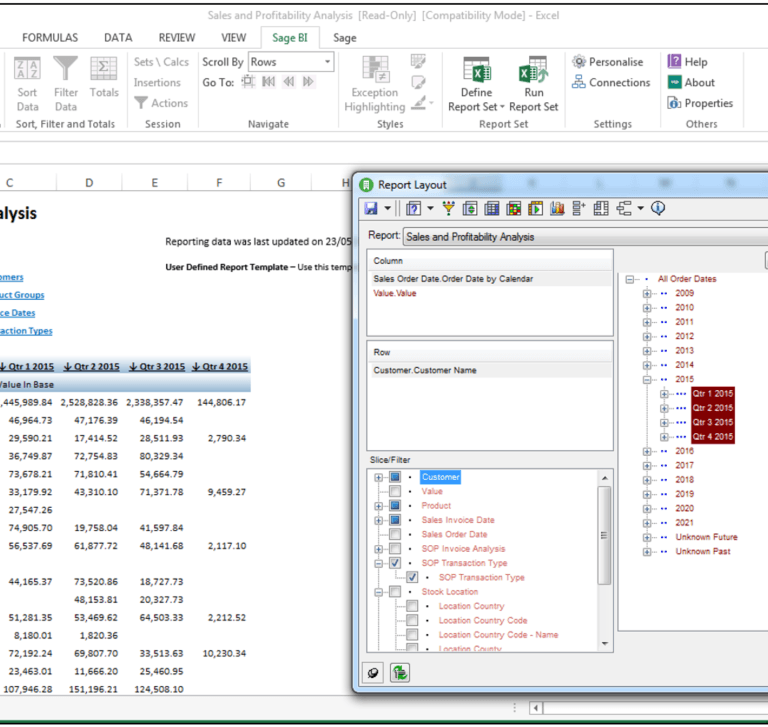The height and width of the screenshot is (727, 768).
Task: Open the Define Report Set dropdown arrow
Action: click(x=502, y=107)
